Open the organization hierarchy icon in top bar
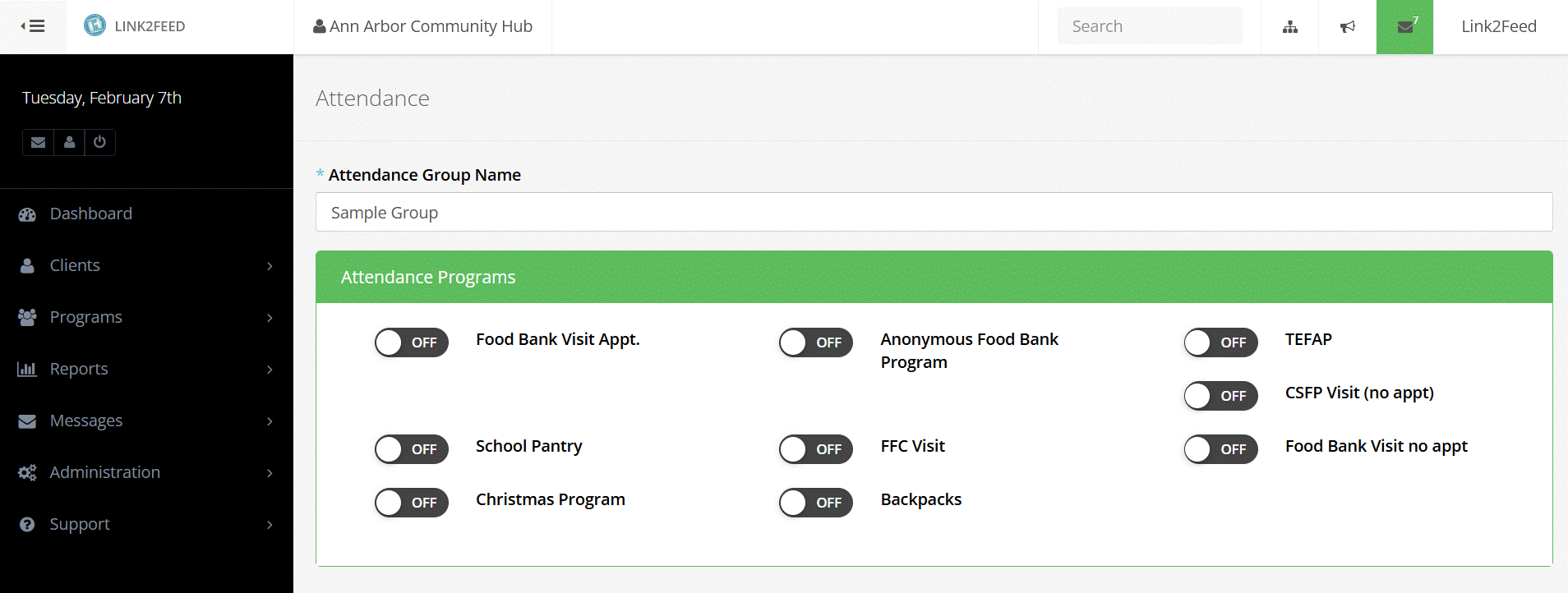This screenshot has height=593, width=1568. 1289,26
